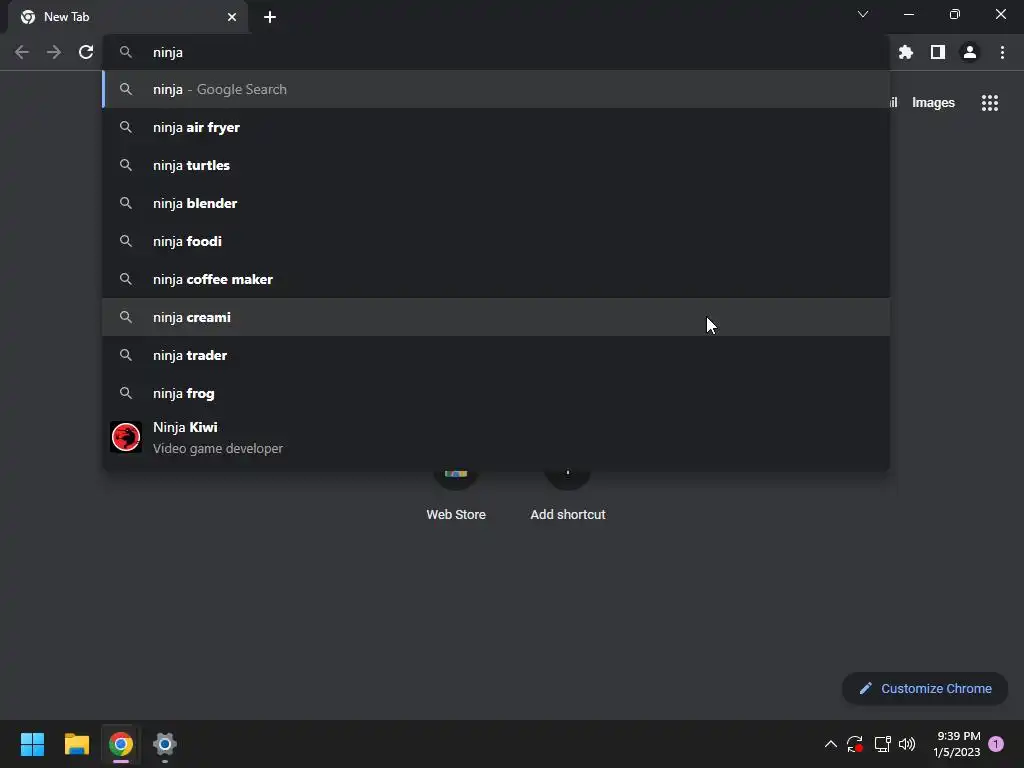
Task: Select the New Tab tab
Action: point(128,17)
